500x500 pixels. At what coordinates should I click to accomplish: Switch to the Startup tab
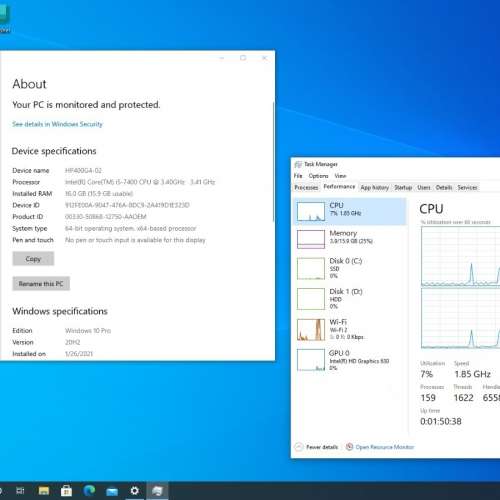403,188
